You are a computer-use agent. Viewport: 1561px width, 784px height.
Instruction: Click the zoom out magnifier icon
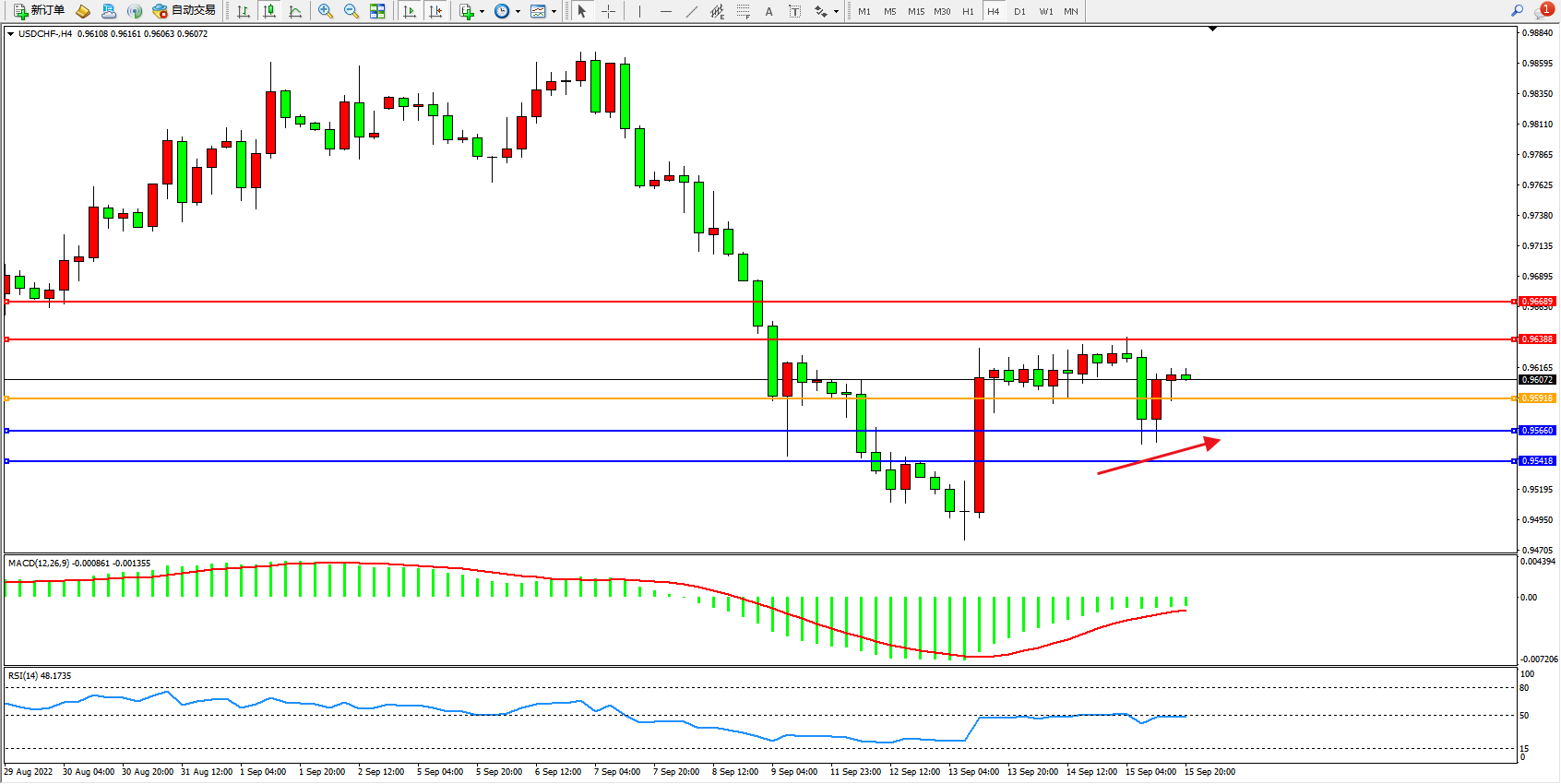pos(352,11)
